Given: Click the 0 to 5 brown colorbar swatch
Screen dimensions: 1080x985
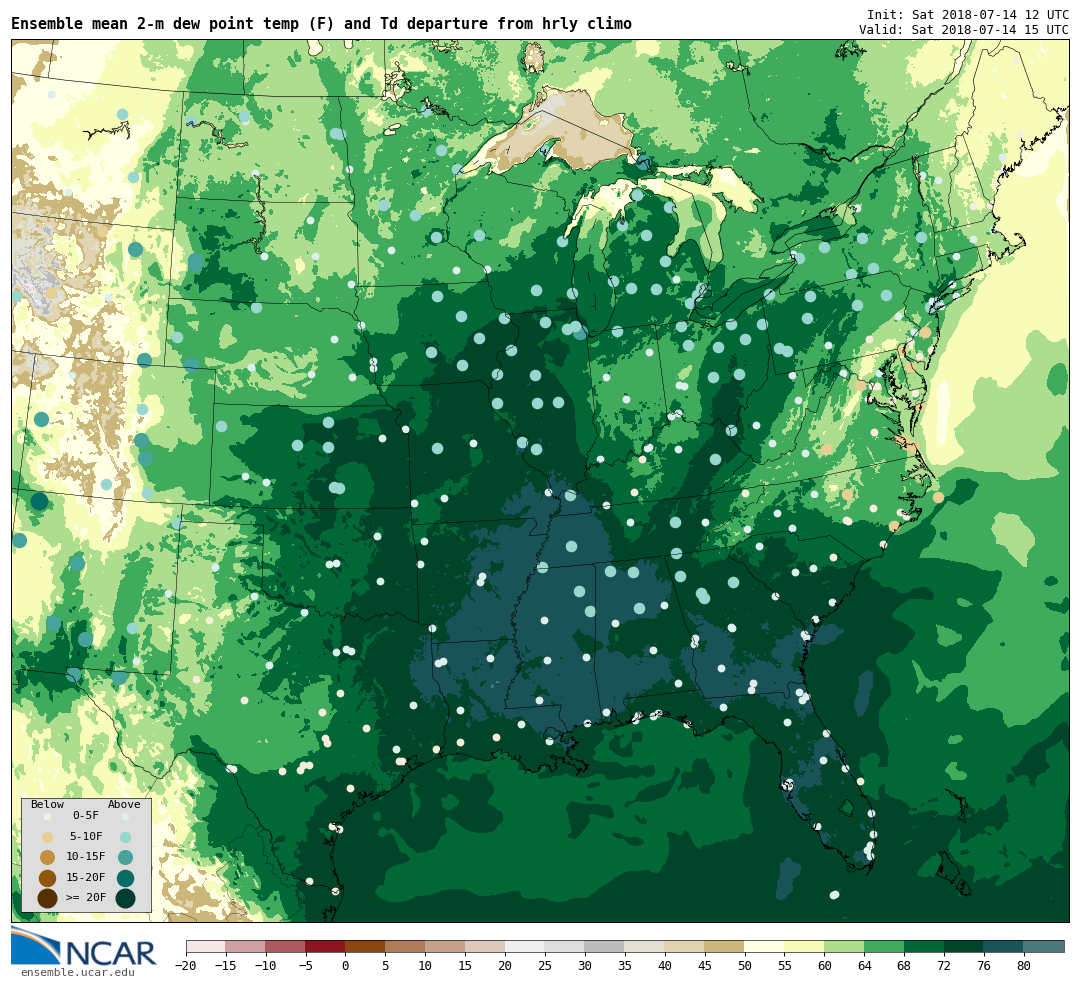Looking at the screenshot, I should 366,947.
